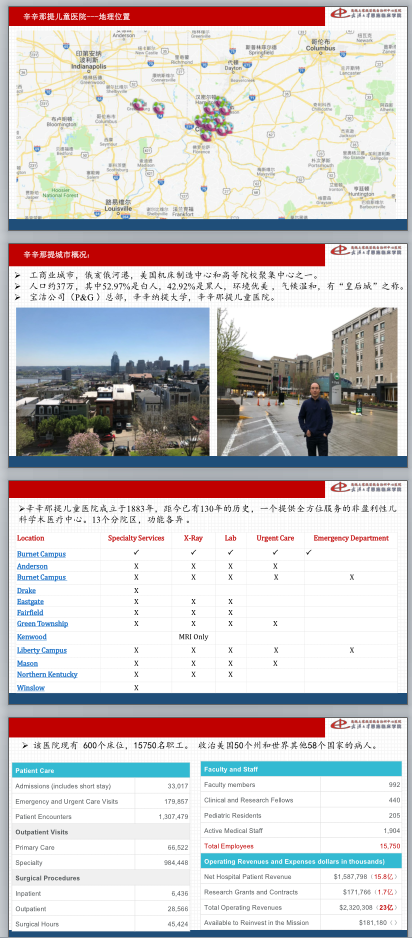Screen dimensions: 412x938
Task: Click the Hoosier National Forest map label
Action: (x=60, y=192)
